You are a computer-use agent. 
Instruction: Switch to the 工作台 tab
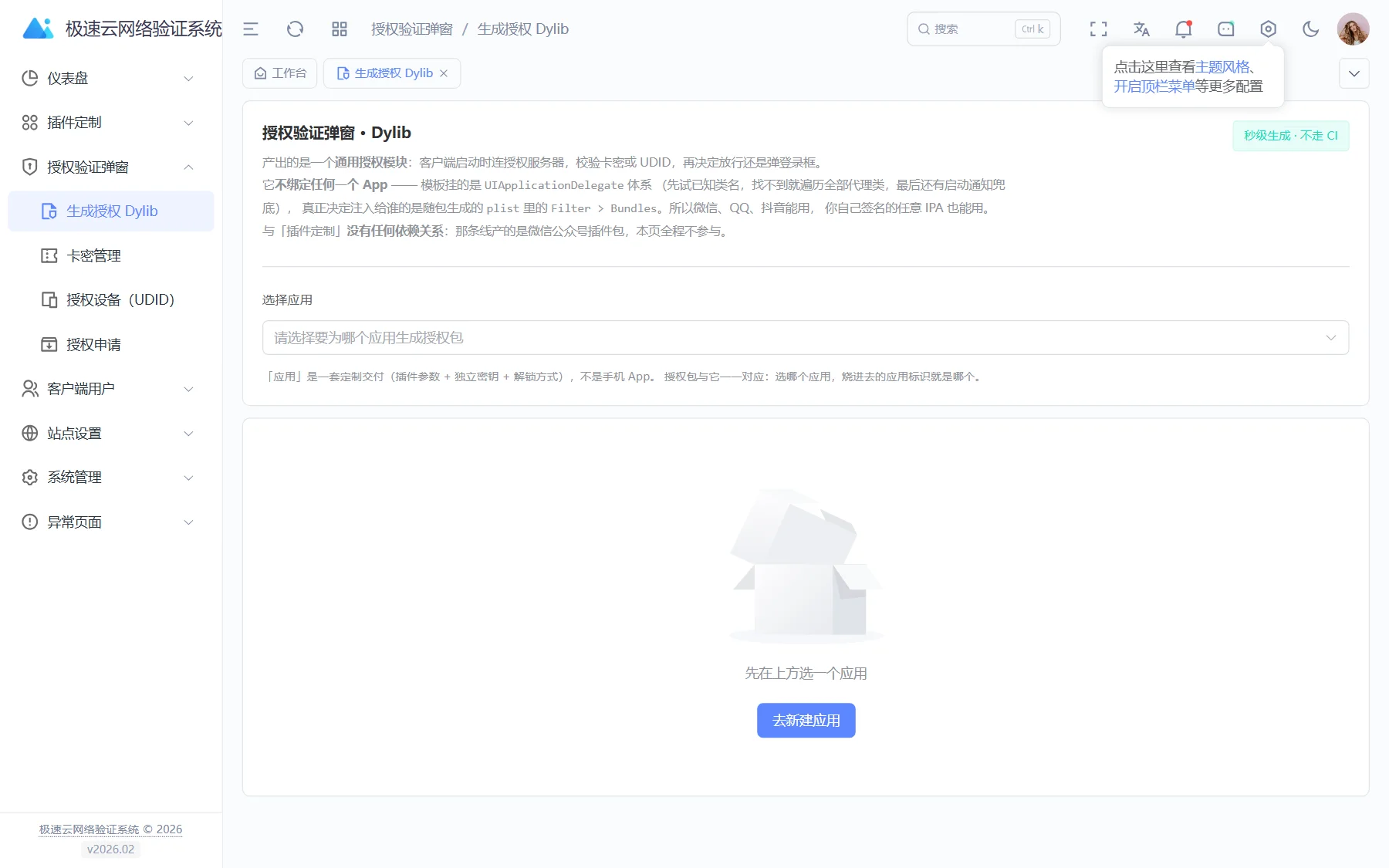click(280, 73)
